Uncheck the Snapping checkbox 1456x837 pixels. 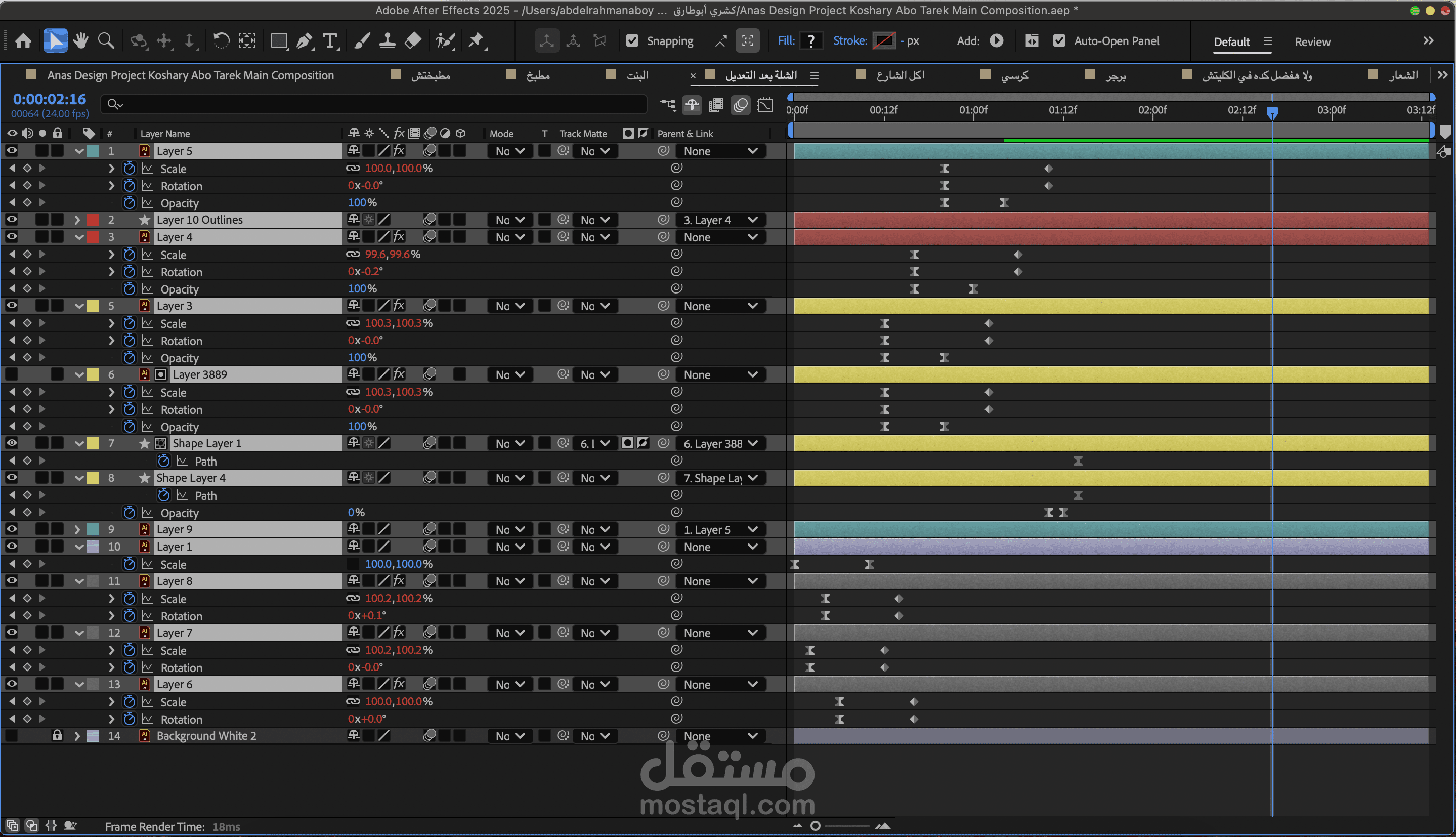pyautogui.click(x=632, y=41)
